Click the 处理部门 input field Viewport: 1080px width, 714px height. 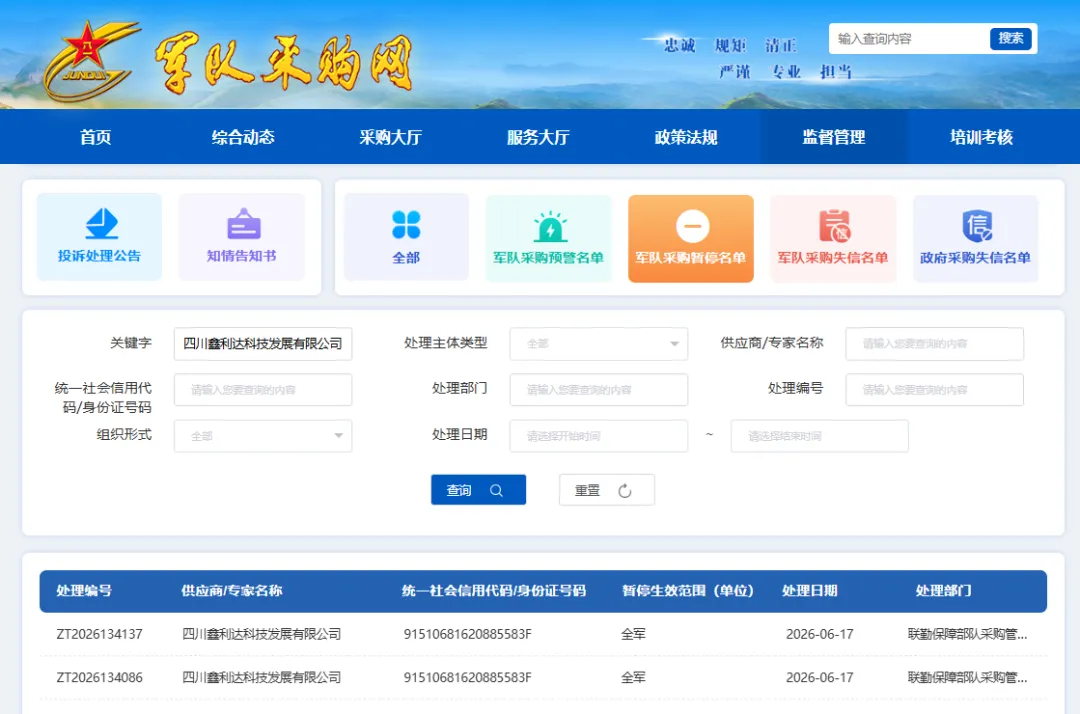tap(599, 390)
